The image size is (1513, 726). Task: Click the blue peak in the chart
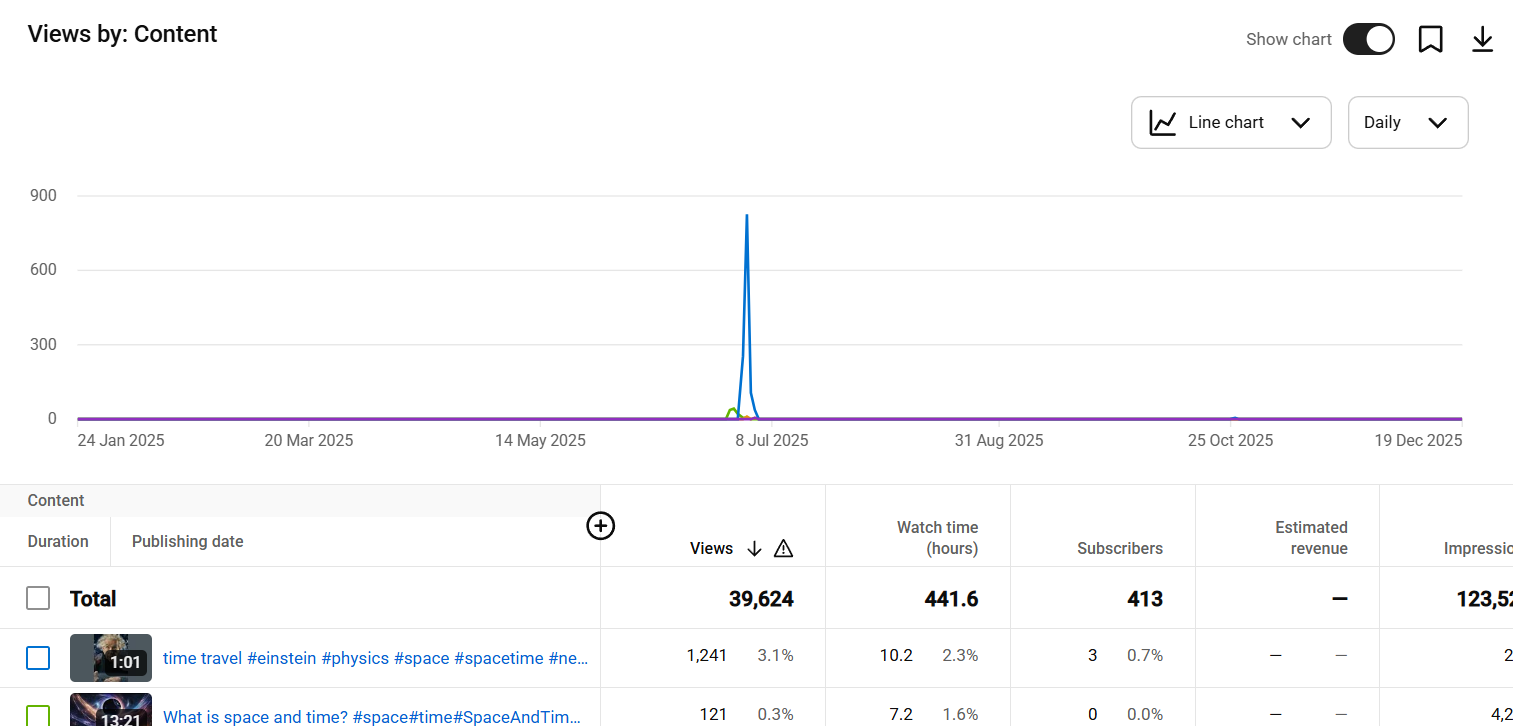[746, 217]
